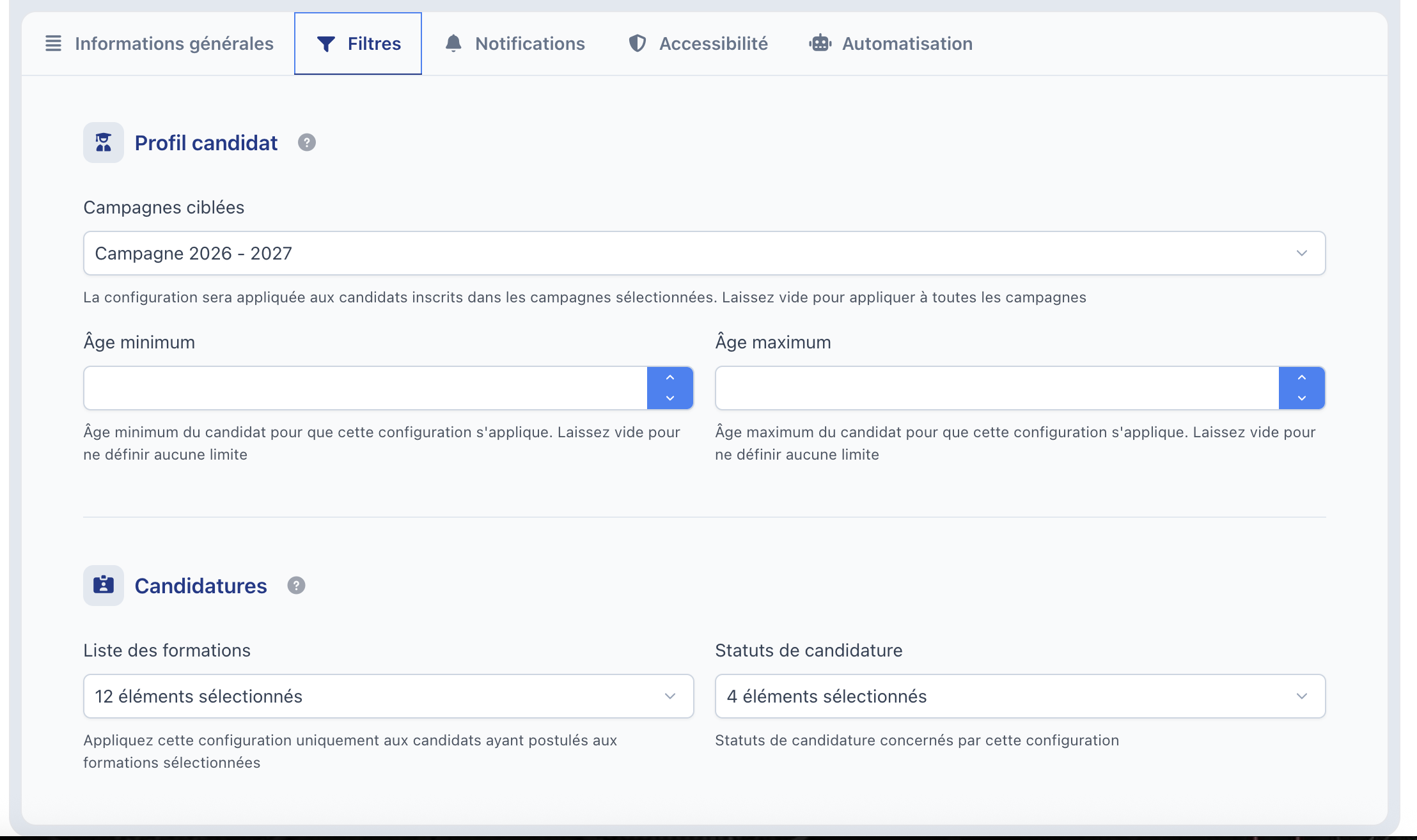Open help for Profil candidat

[307, 143]
